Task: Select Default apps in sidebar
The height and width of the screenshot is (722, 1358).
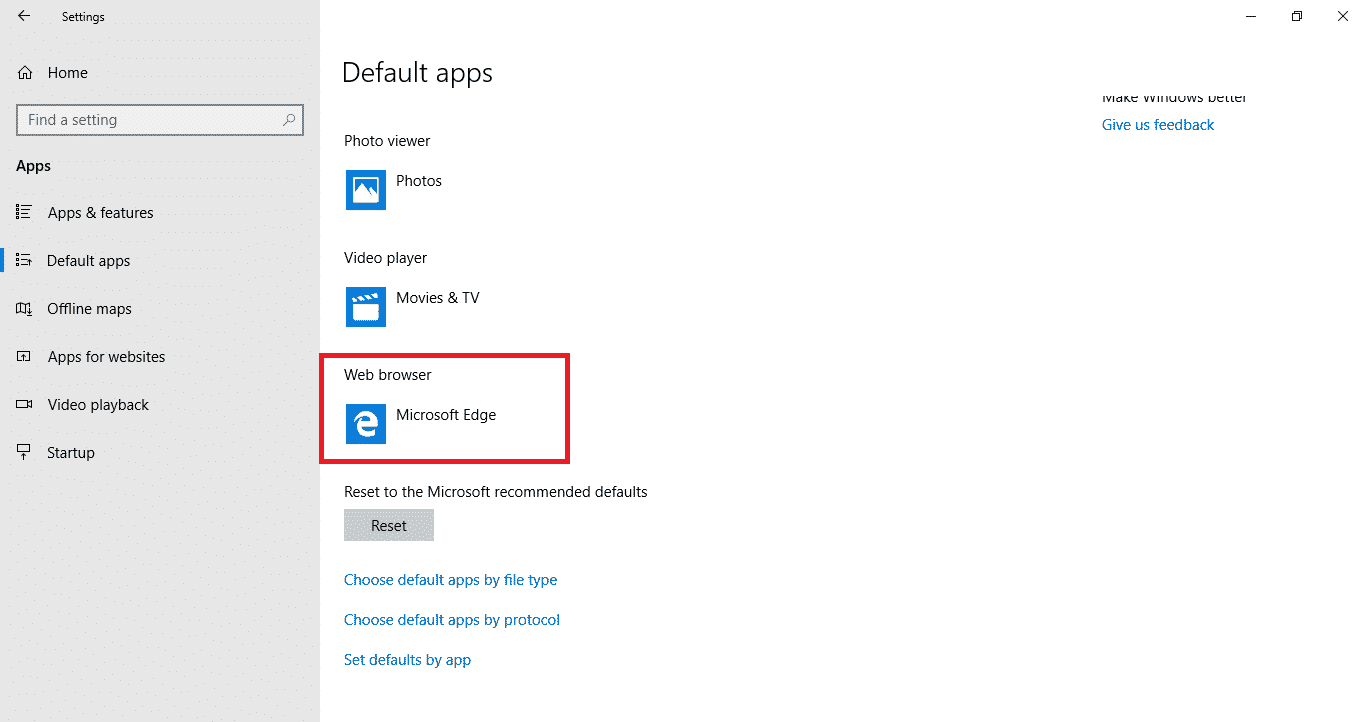Action: 88,261
